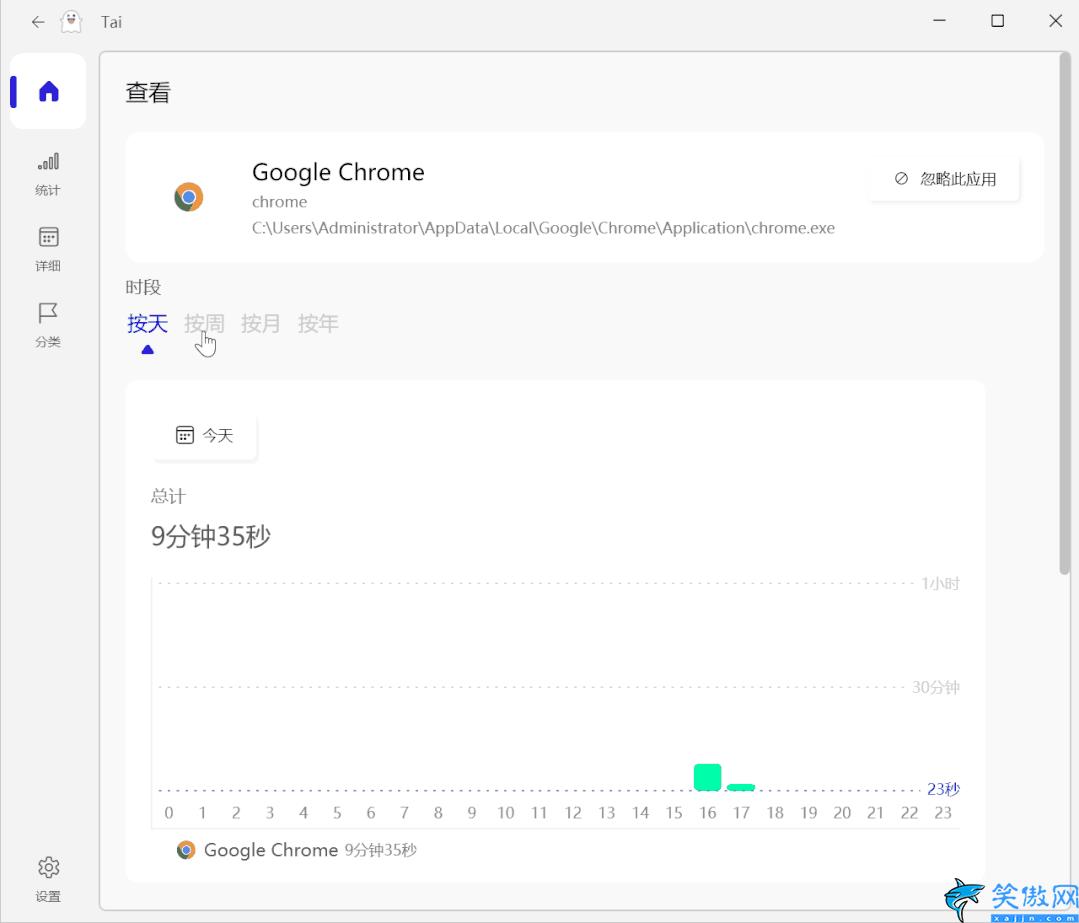The width and height of the screenshot is (1079, 923).
Task: Open the 详细 details page
Action: click(47, 249)
